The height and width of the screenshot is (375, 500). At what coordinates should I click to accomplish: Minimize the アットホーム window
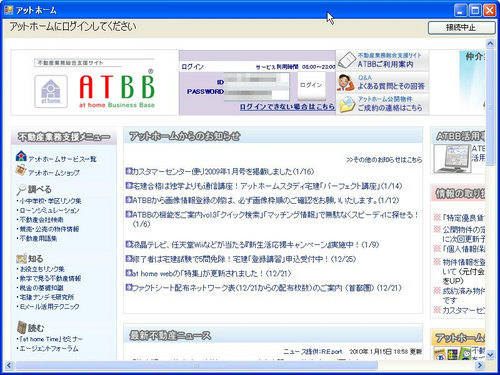[460, 10]
